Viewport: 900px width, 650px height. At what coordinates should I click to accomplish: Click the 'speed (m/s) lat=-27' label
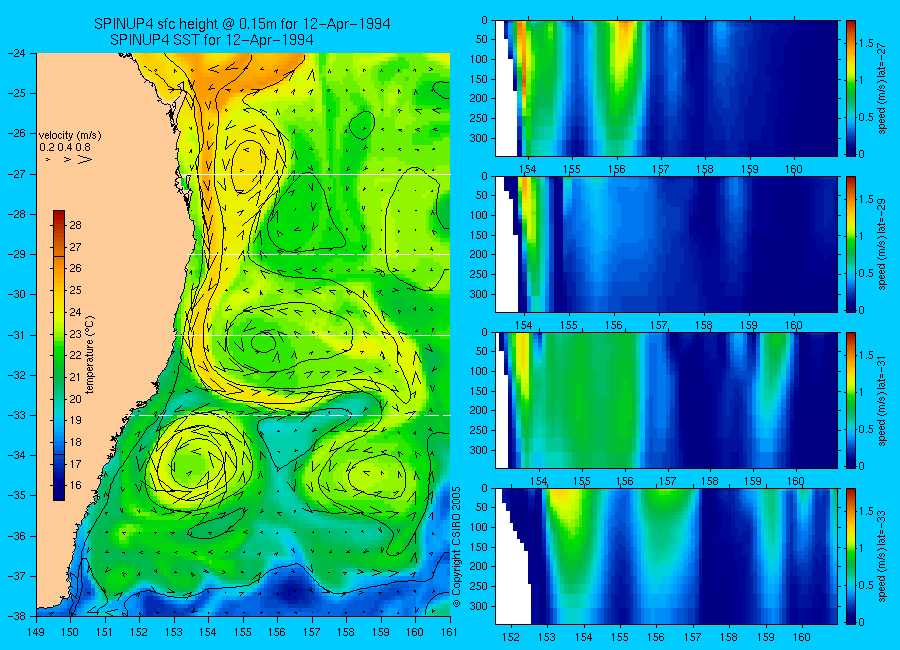point(883,89)
